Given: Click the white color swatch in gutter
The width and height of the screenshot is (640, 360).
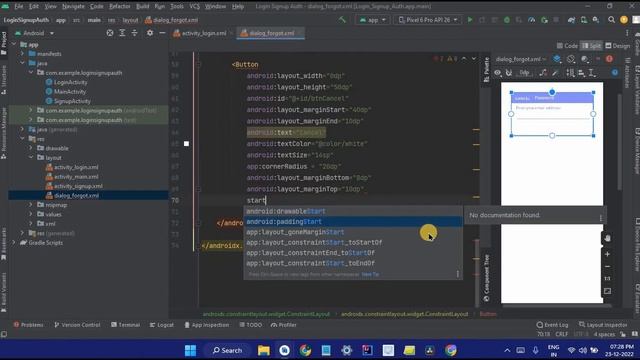Looking at the screenshot, I should (186, 144).
